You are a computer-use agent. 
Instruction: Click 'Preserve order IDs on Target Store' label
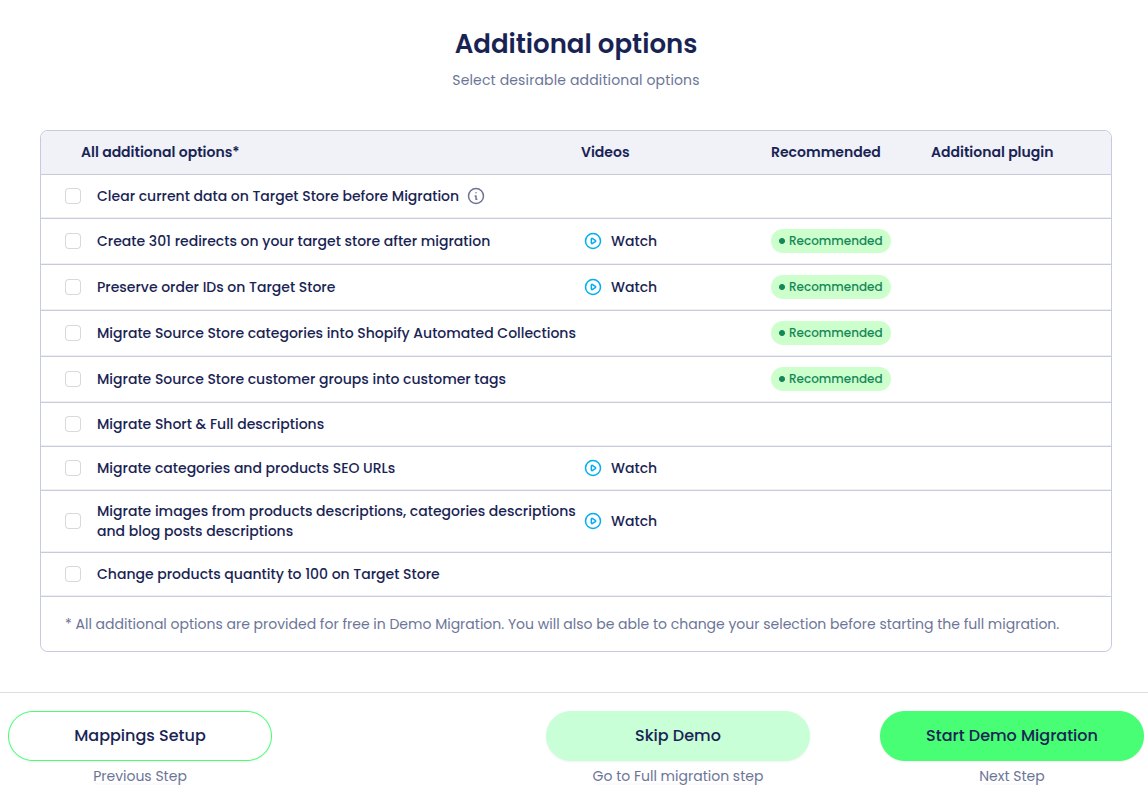216,287
